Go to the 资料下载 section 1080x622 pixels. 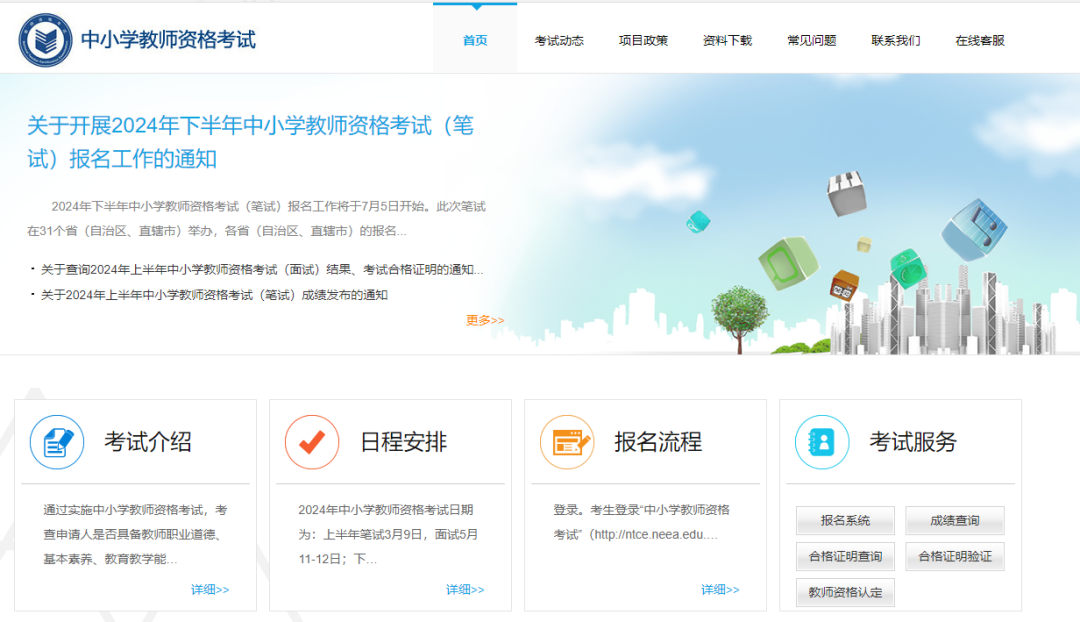(x=727, y=40)
